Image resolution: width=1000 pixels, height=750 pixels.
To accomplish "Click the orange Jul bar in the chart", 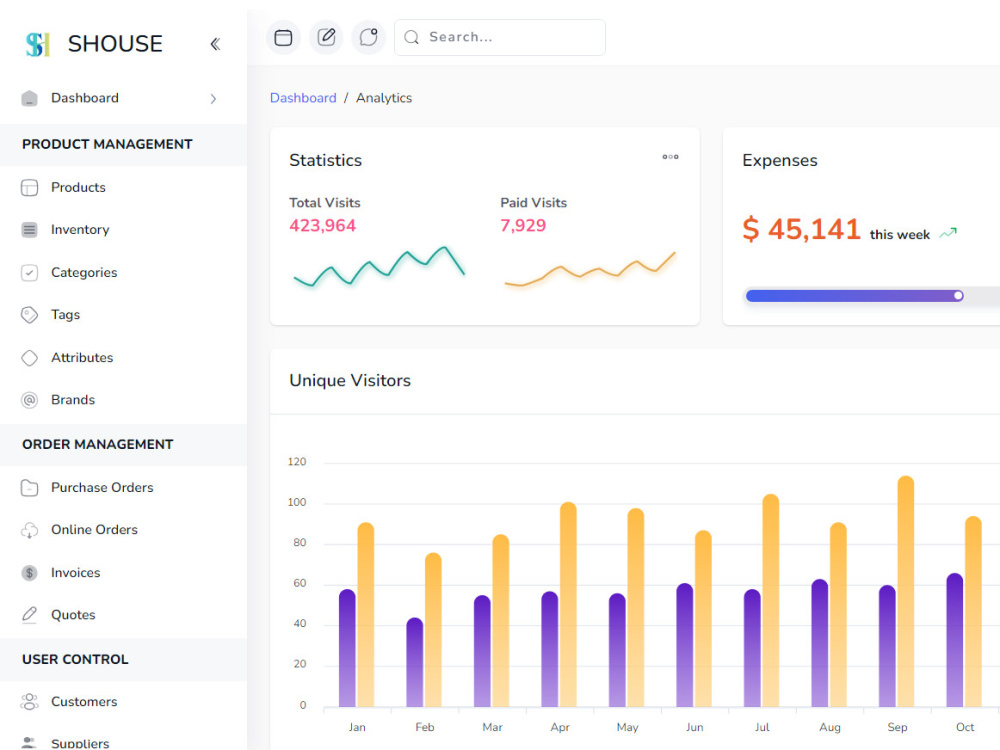I will 771,600.
